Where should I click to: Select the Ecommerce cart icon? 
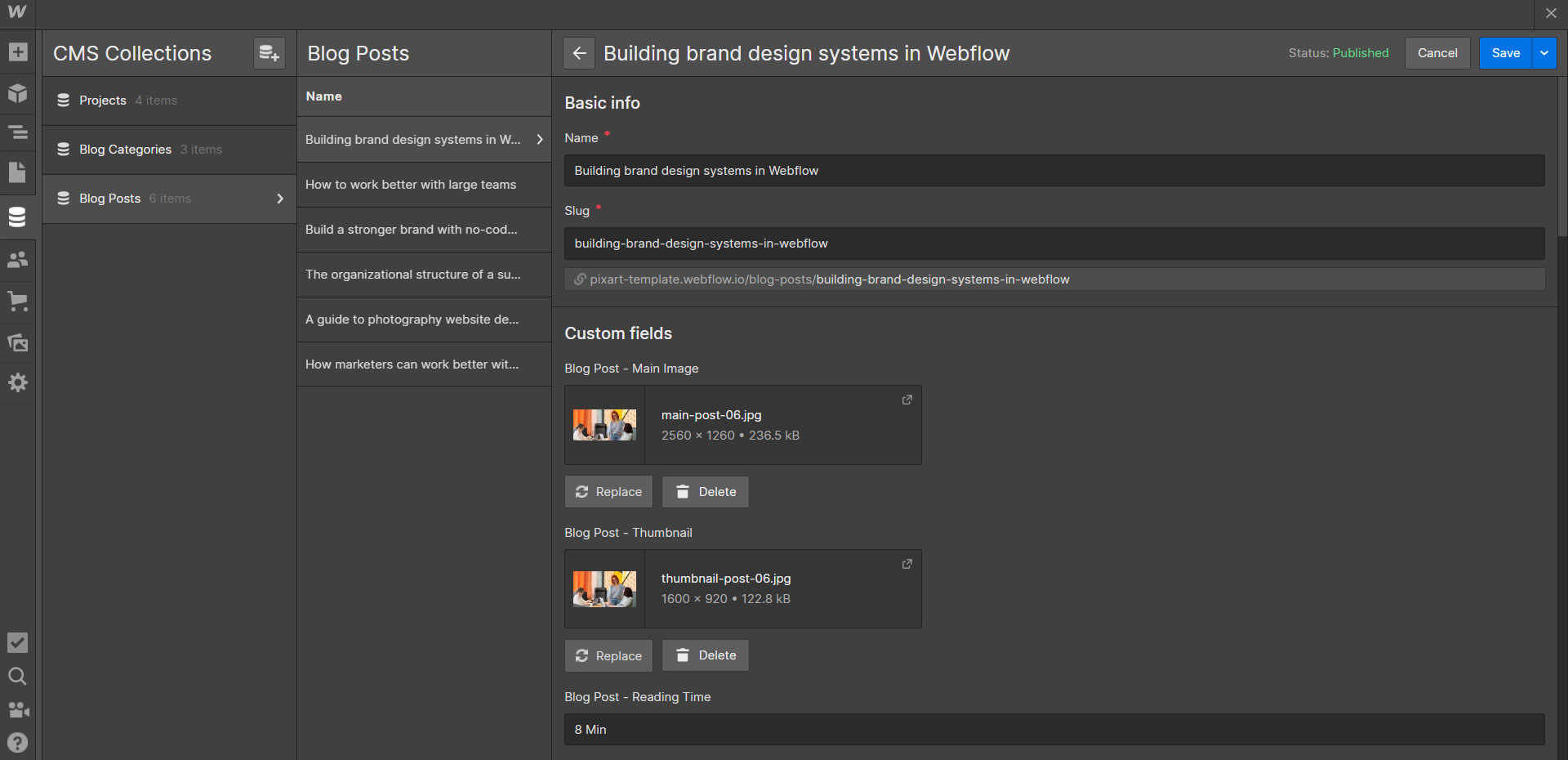(x=18, y=302)
